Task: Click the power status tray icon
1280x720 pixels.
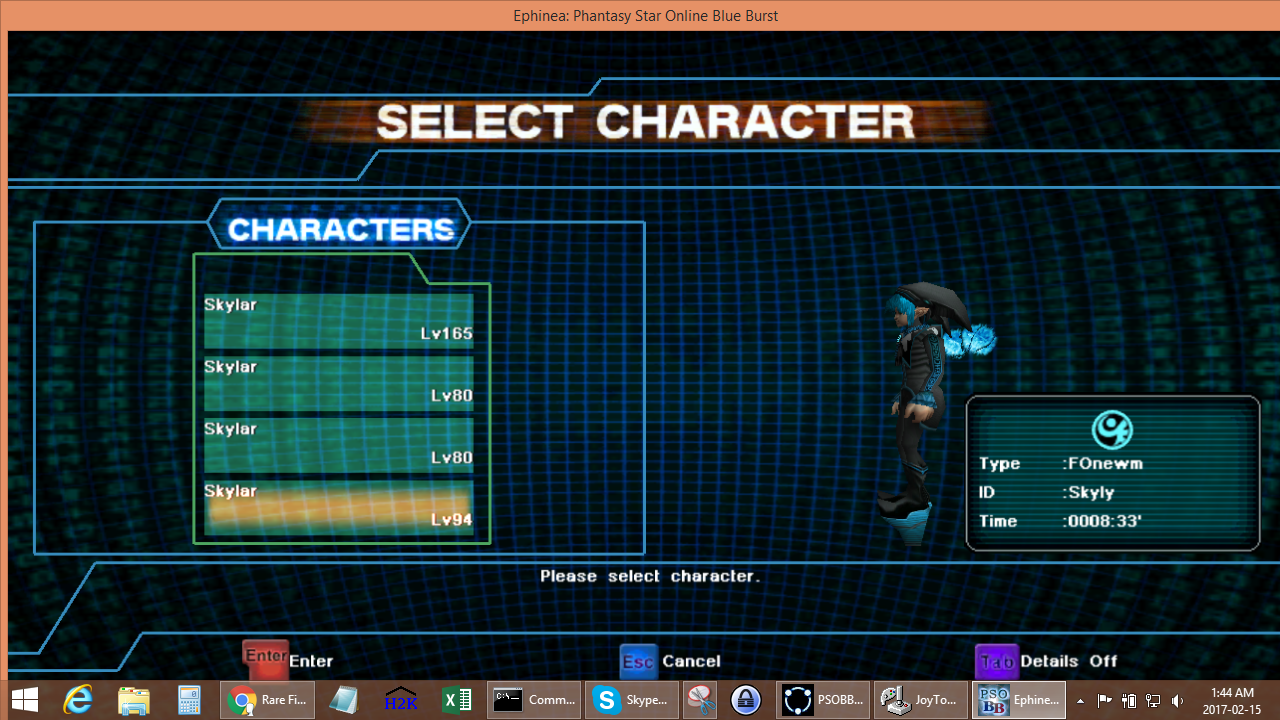Action: [x=1129, y=701]
